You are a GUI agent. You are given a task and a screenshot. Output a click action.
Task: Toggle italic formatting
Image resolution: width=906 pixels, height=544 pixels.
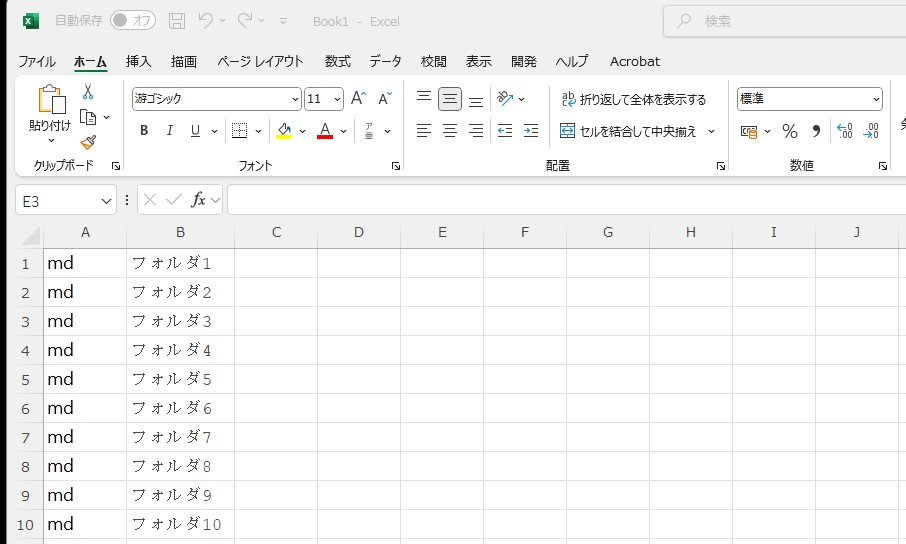click(x=169, y=131)
